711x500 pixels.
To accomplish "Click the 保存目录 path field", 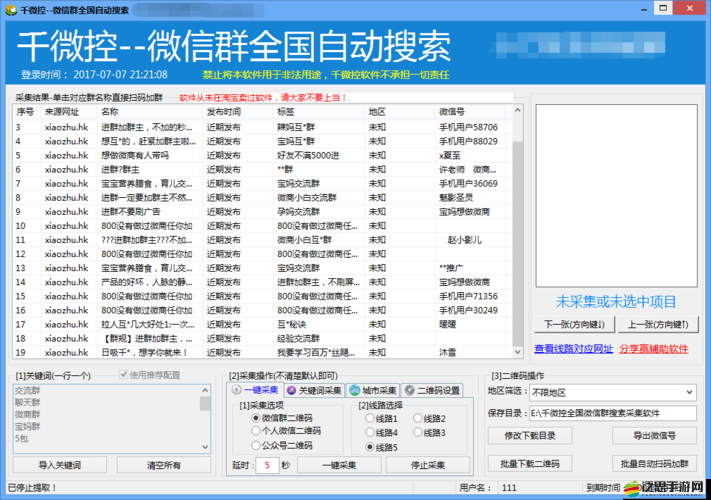I will pos(613,413).
